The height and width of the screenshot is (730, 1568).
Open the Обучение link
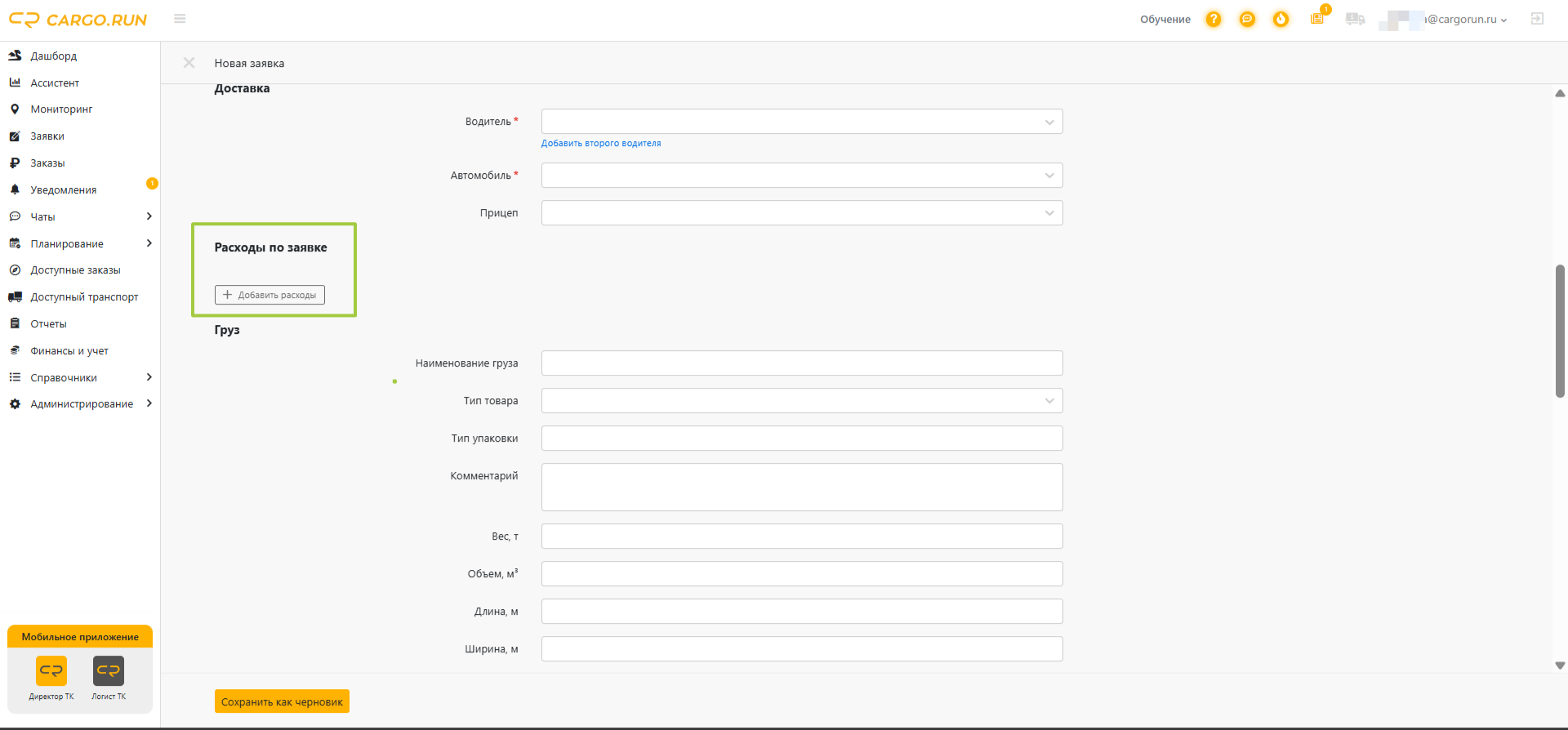click(x=1165, y=20)
